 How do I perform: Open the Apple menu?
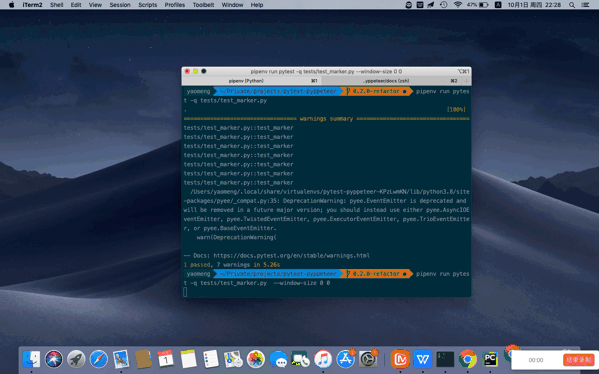11,5
